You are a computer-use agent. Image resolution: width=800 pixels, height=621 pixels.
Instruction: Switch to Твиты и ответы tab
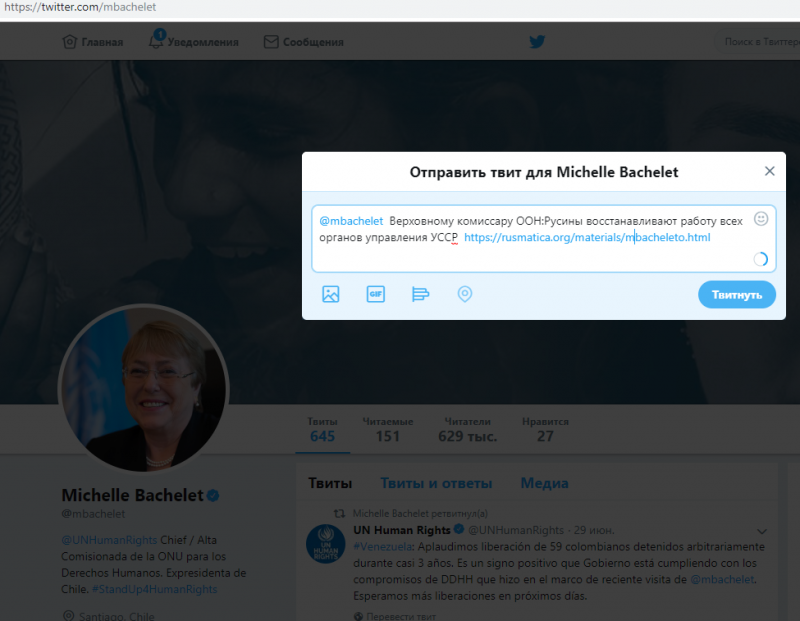436,483
